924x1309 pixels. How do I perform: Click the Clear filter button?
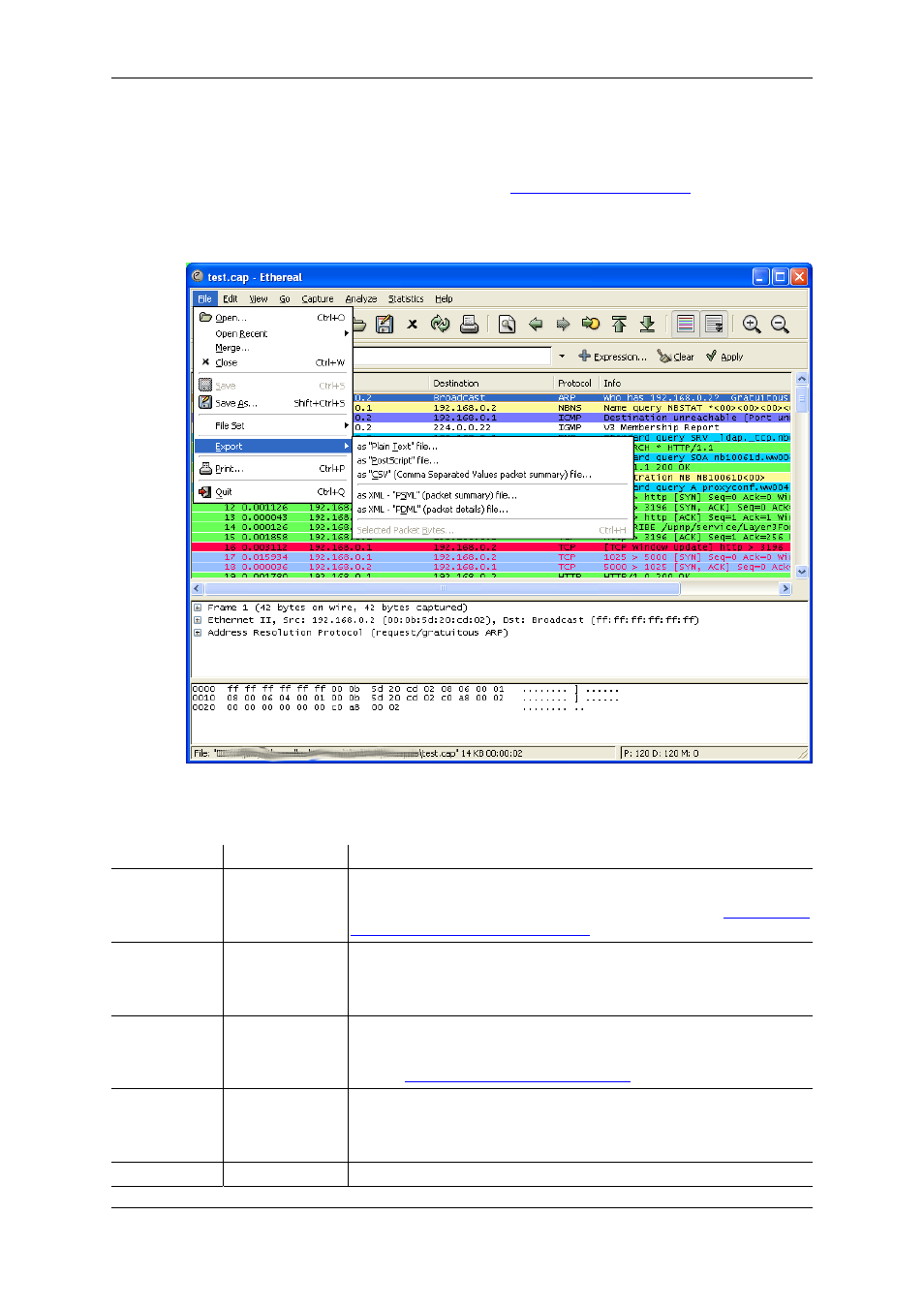(x=676, y=357)
